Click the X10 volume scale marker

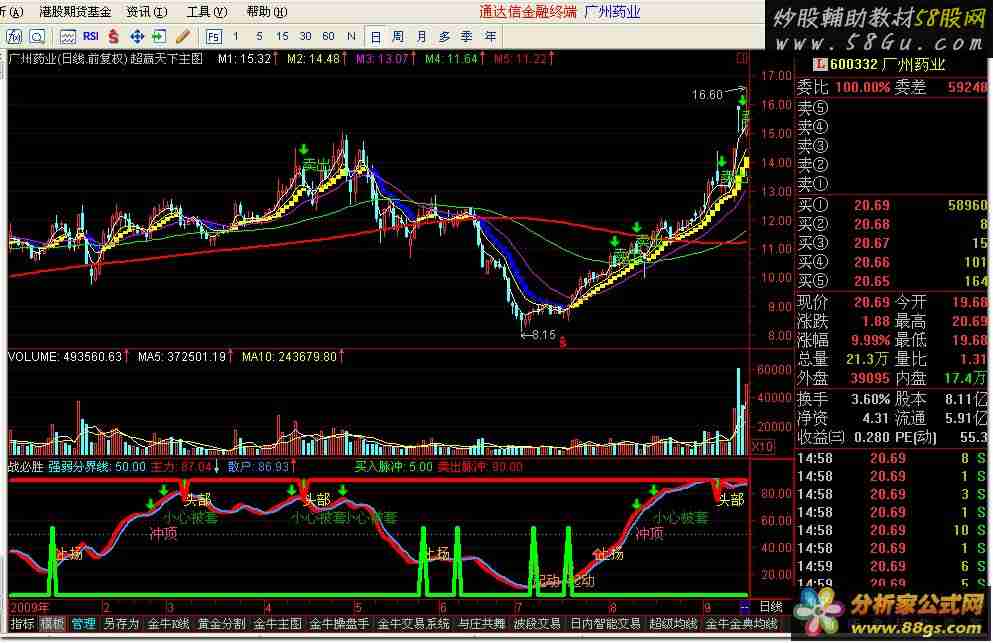tap(763, 447)
